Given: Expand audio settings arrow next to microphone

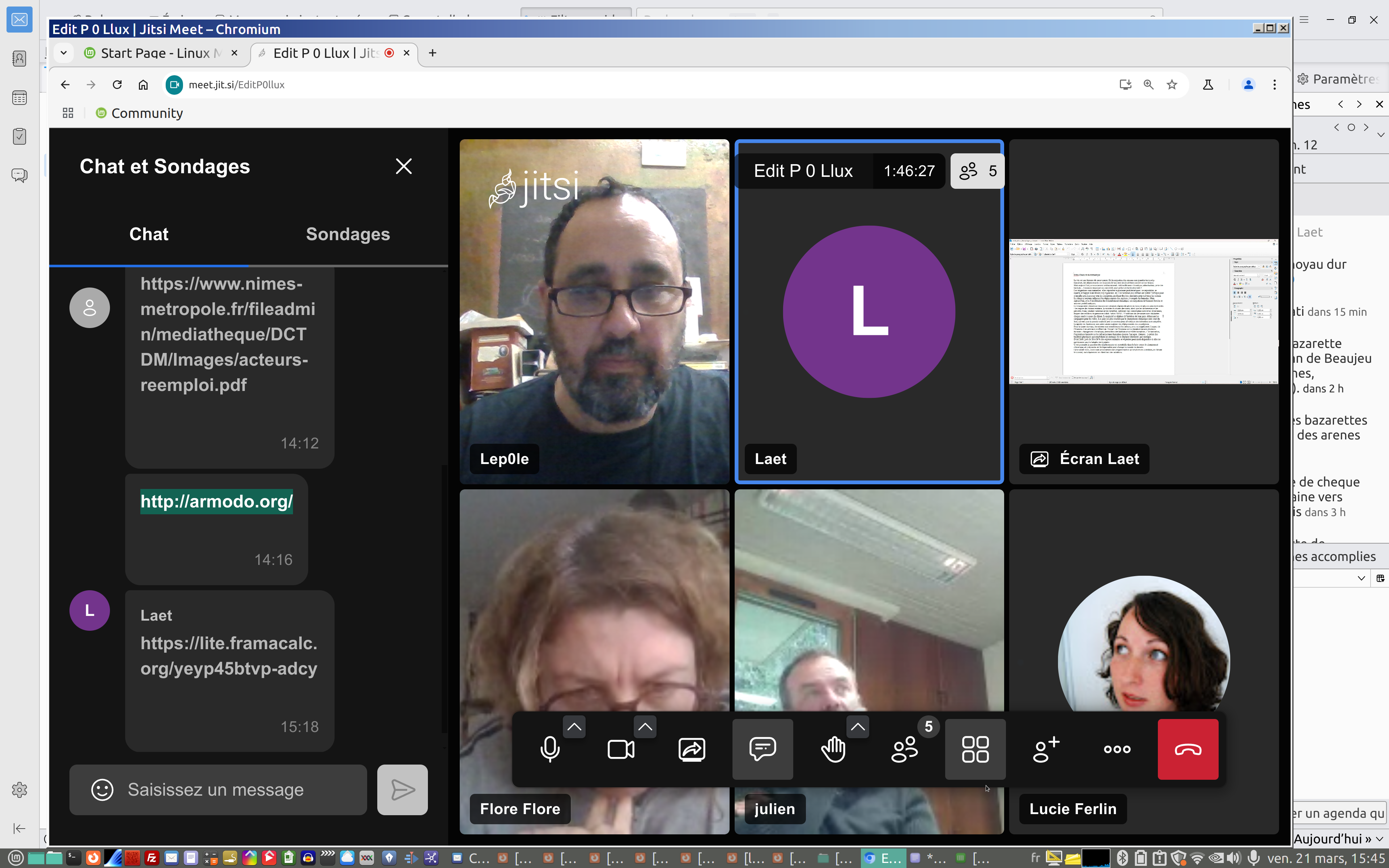Looking at the screenshot, I should pos(574,727).
